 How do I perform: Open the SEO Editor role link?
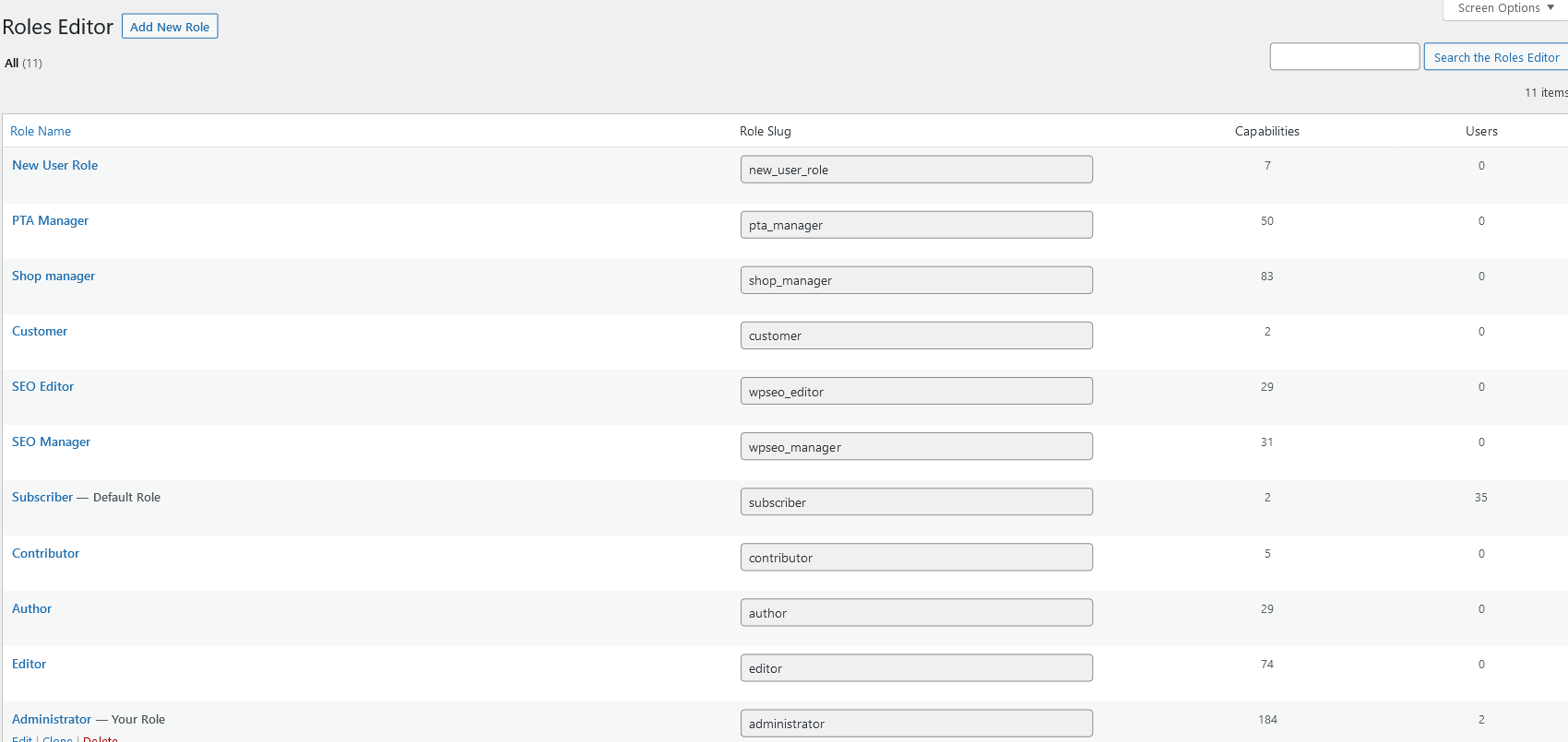(x=42, y=386)
